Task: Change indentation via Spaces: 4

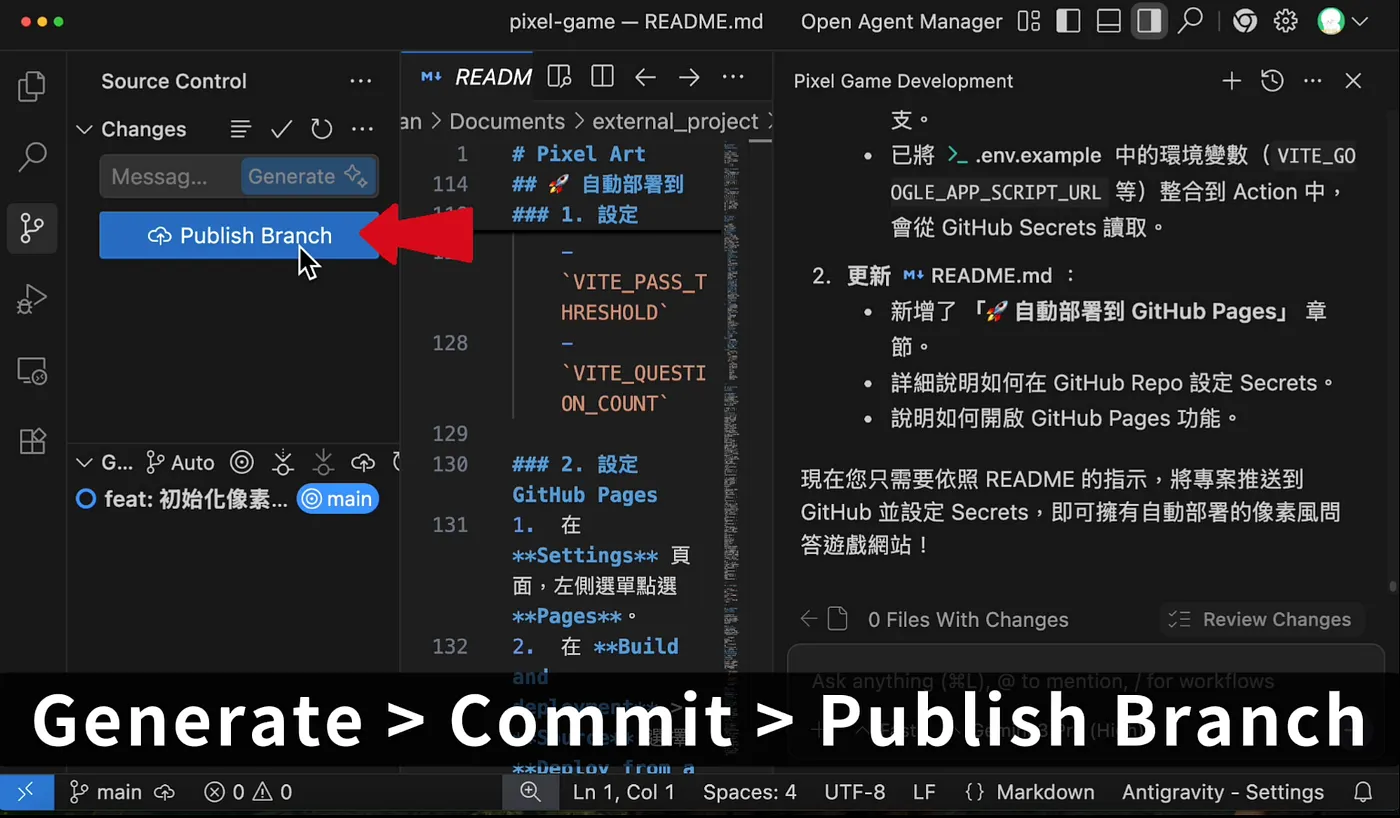Action: point(750,792)
